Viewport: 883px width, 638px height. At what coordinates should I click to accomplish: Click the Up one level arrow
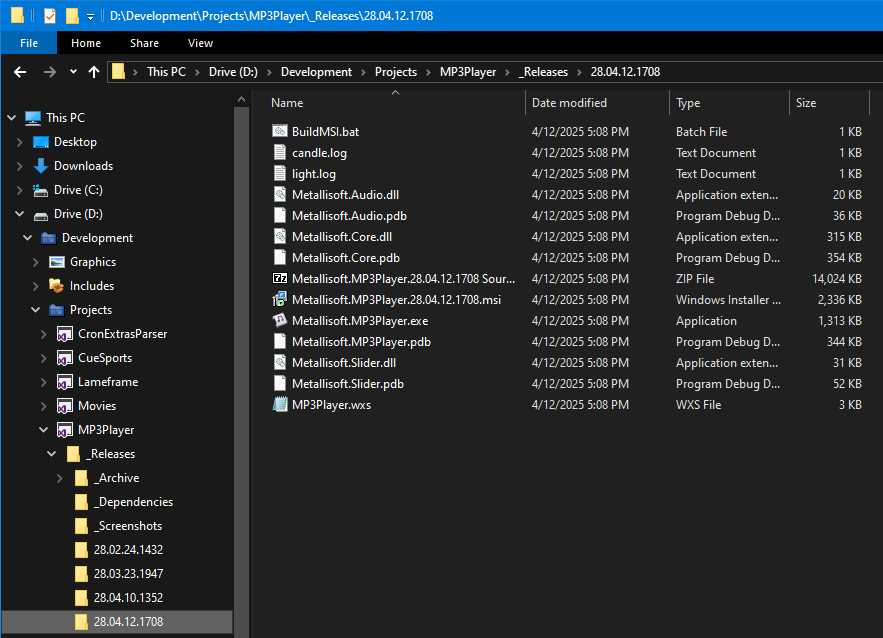tap(94, 72)
